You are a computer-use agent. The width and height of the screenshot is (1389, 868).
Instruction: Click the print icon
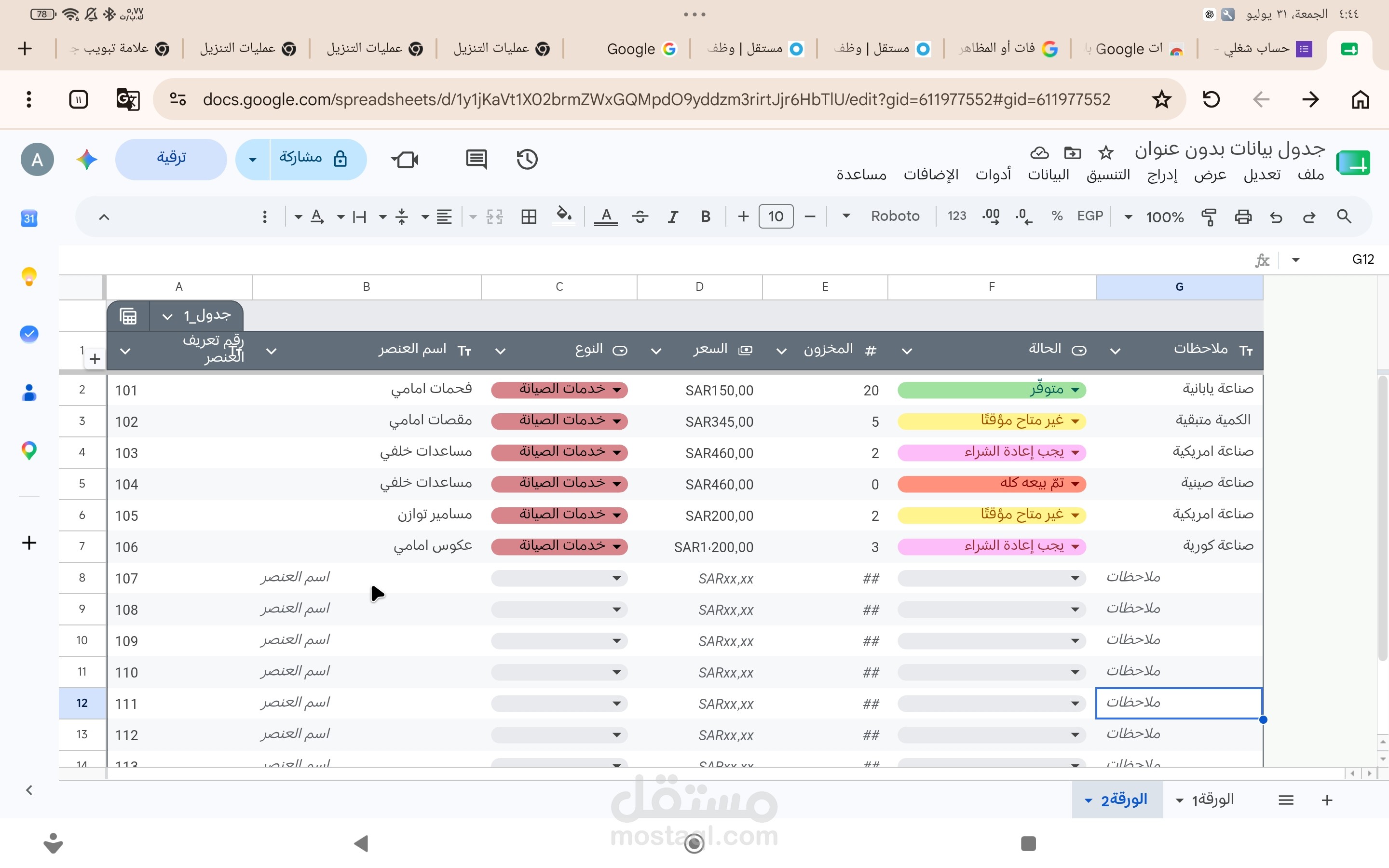pyautogui.click(x=1243, y=217)
